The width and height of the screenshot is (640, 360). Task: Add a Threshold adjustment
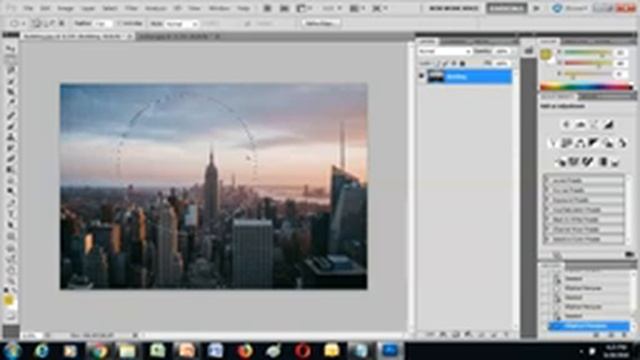click(588, 162)
